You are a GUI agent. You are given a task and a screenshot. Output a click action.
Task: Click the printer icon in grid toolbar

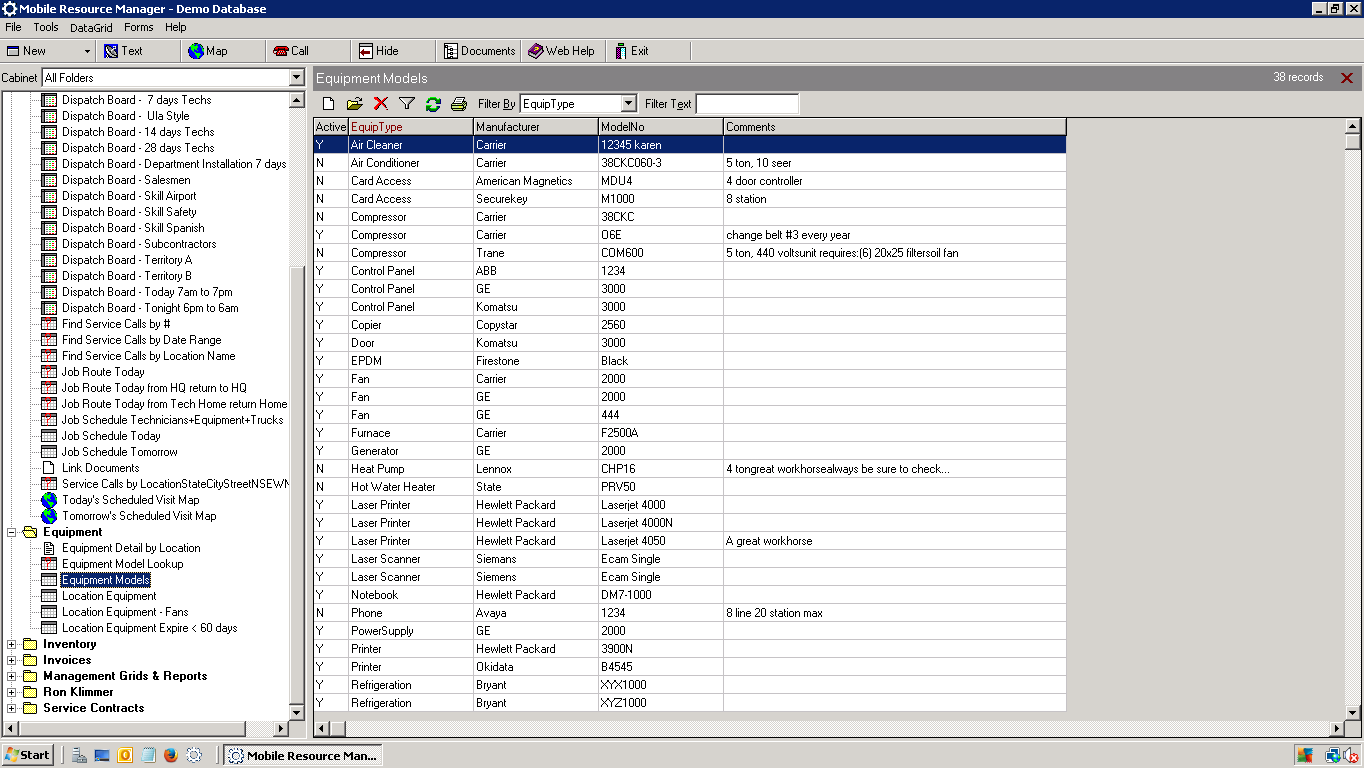[459, 104]
